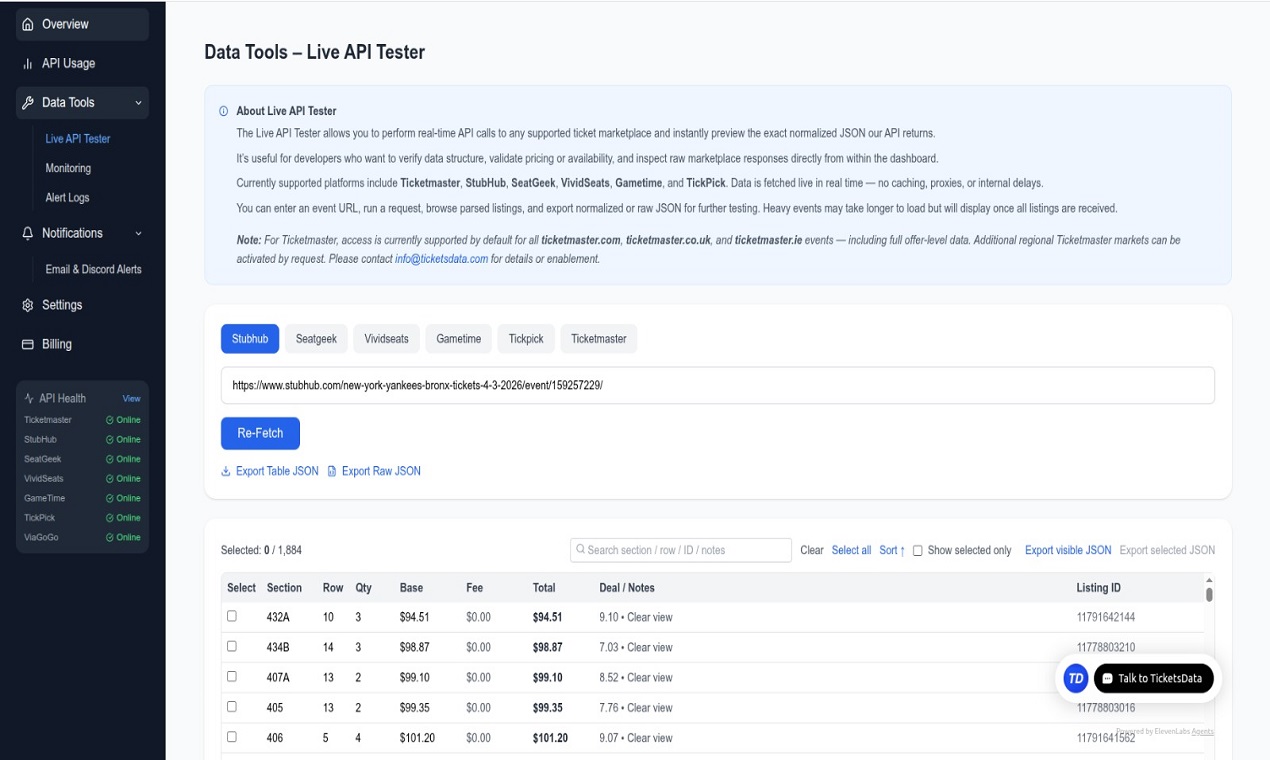Select the Gametime platform tab

tap(458, 338)
